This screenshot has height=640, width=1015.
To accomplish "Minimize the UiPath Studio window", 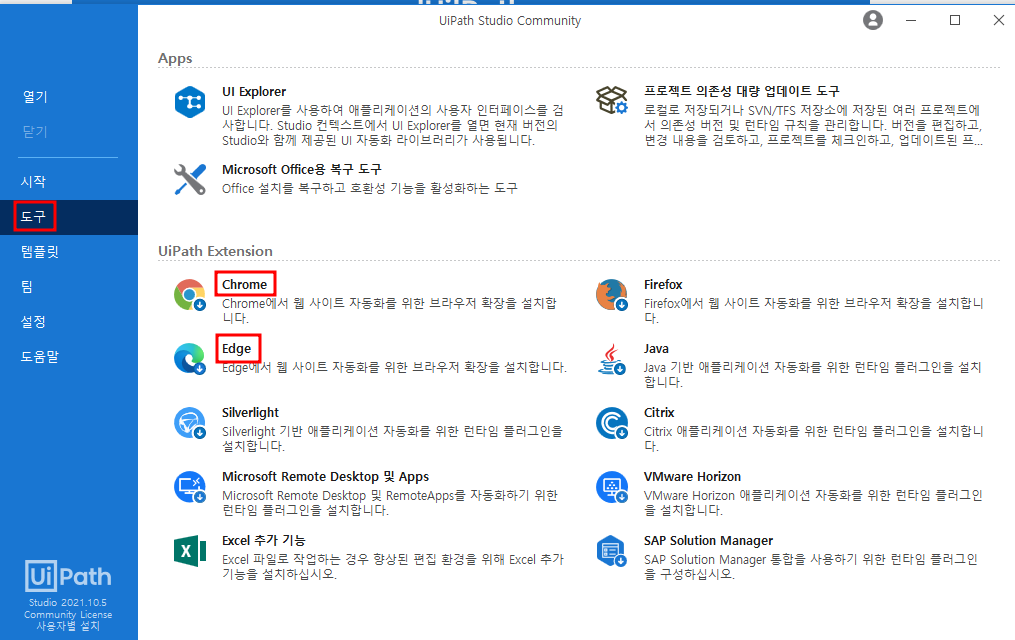I will tap(911, 20).
